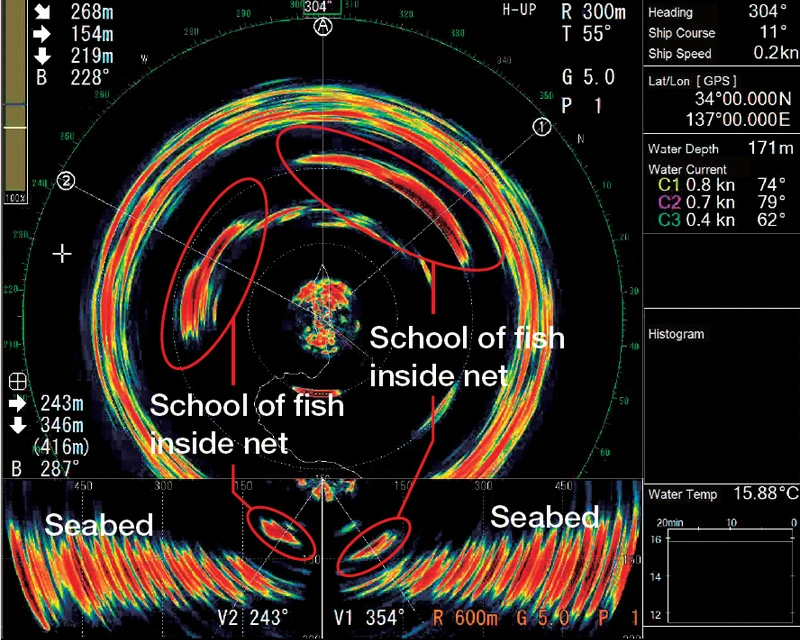Click the right arrow beside 154m
Viewport: 800px width, 640px height.
[x=16, y=36]
